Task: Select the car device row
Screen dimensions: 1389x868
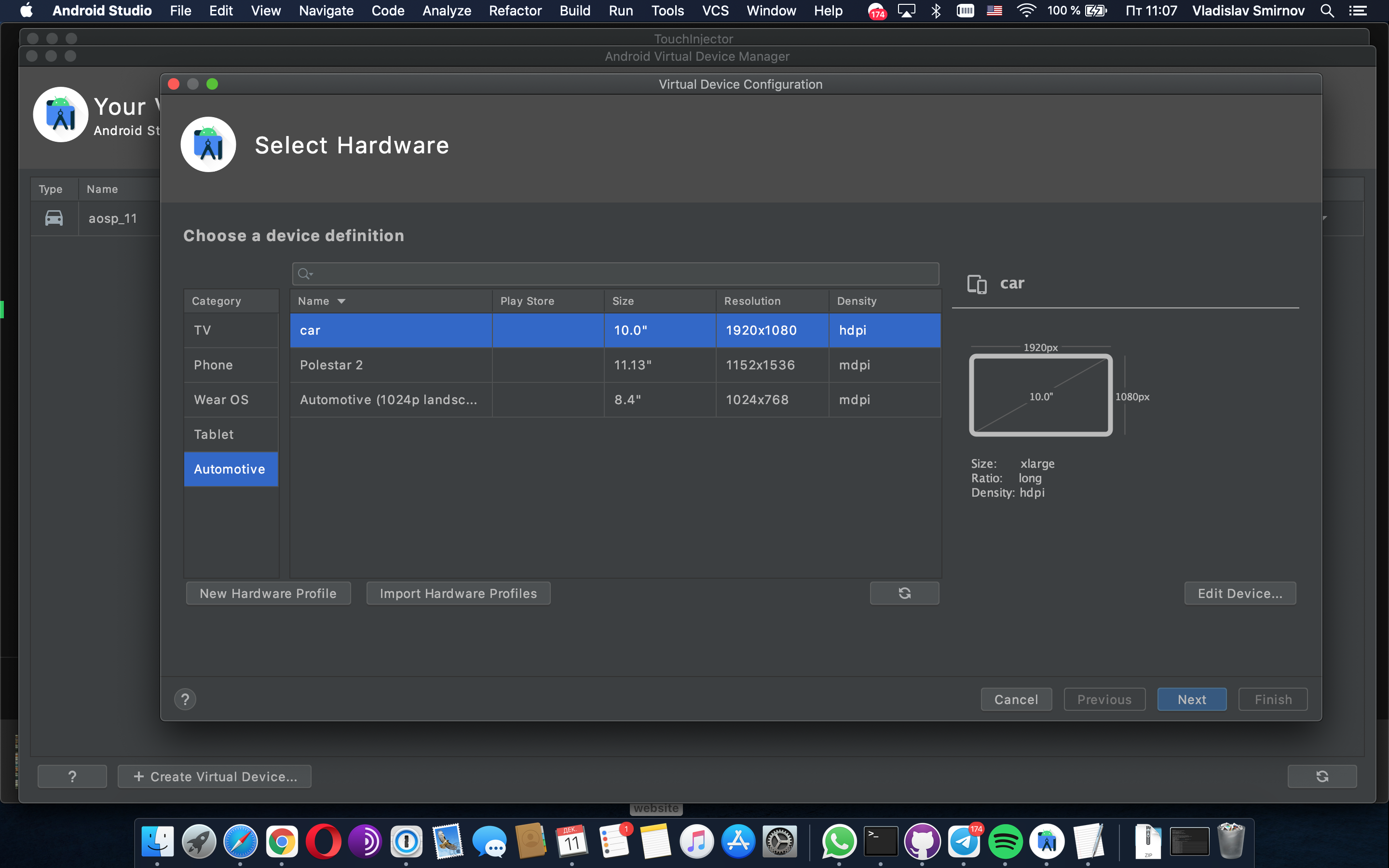Action: coord(615,330)
